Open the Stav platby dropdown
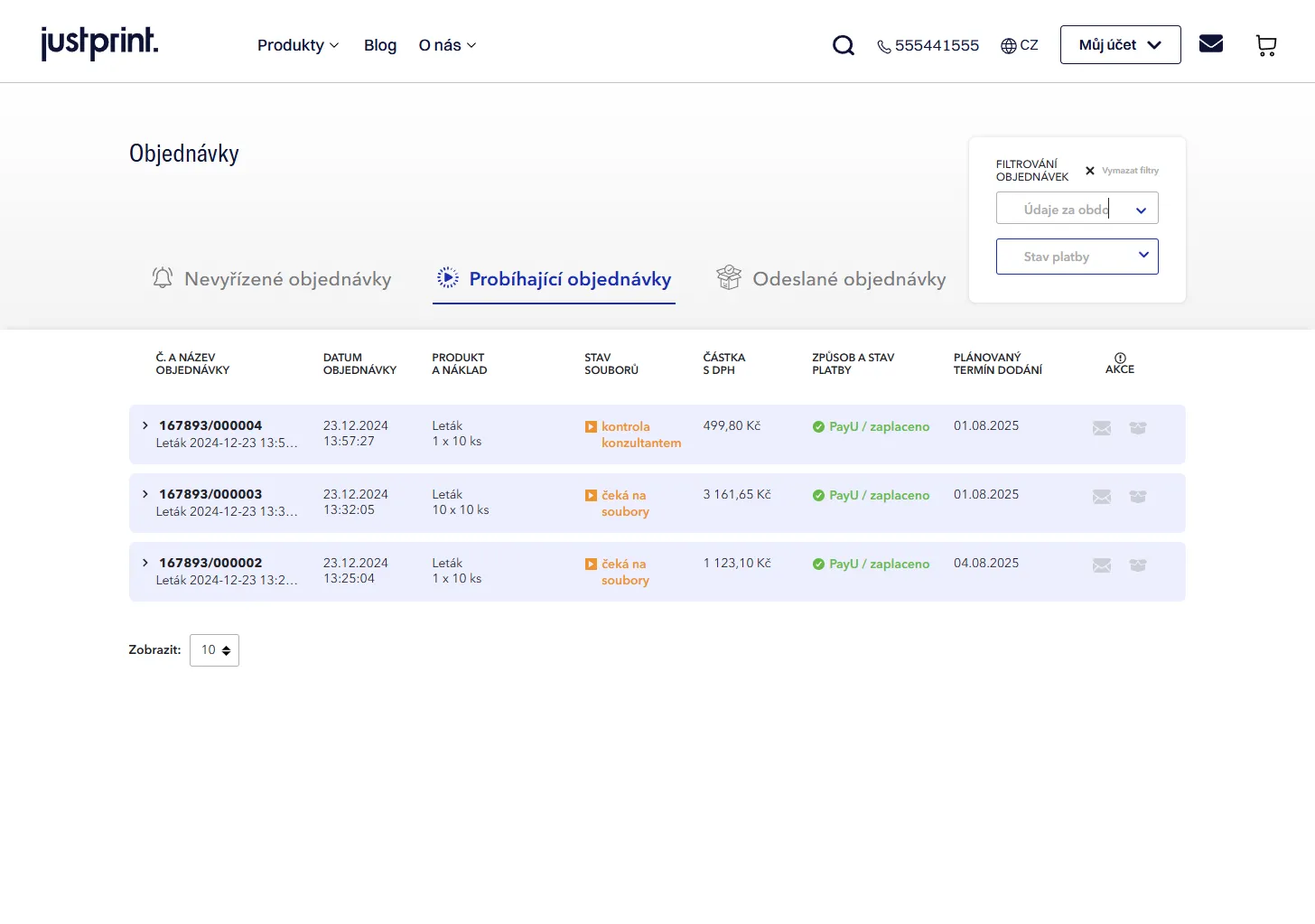Screen dimensions: 1315x924 tap(1077, 257)
